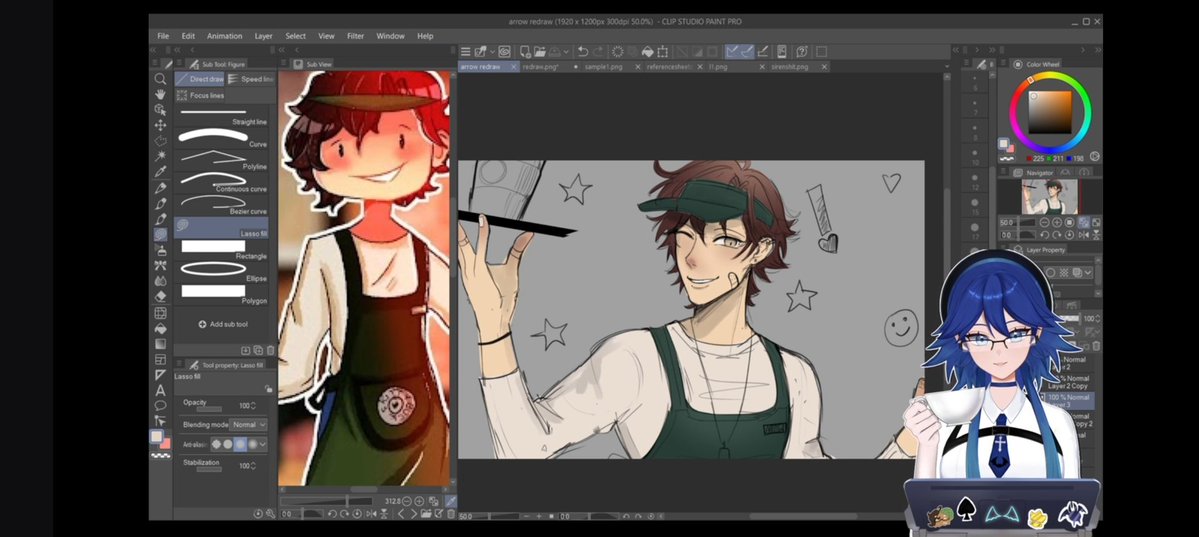Screen dimensions: 1199x537
Task: Switch to the sample1.png tab
Action: coord(604,67)
